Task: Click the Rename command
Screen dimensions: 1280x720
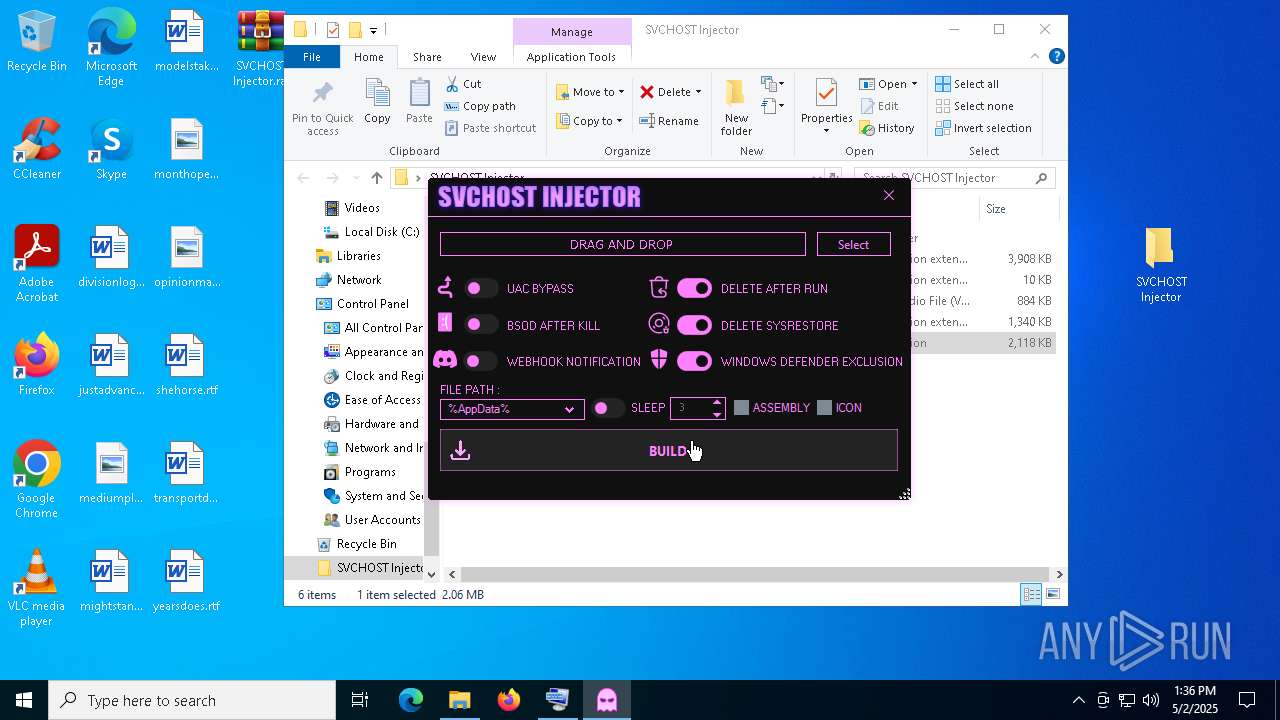Action: point(669,121)
